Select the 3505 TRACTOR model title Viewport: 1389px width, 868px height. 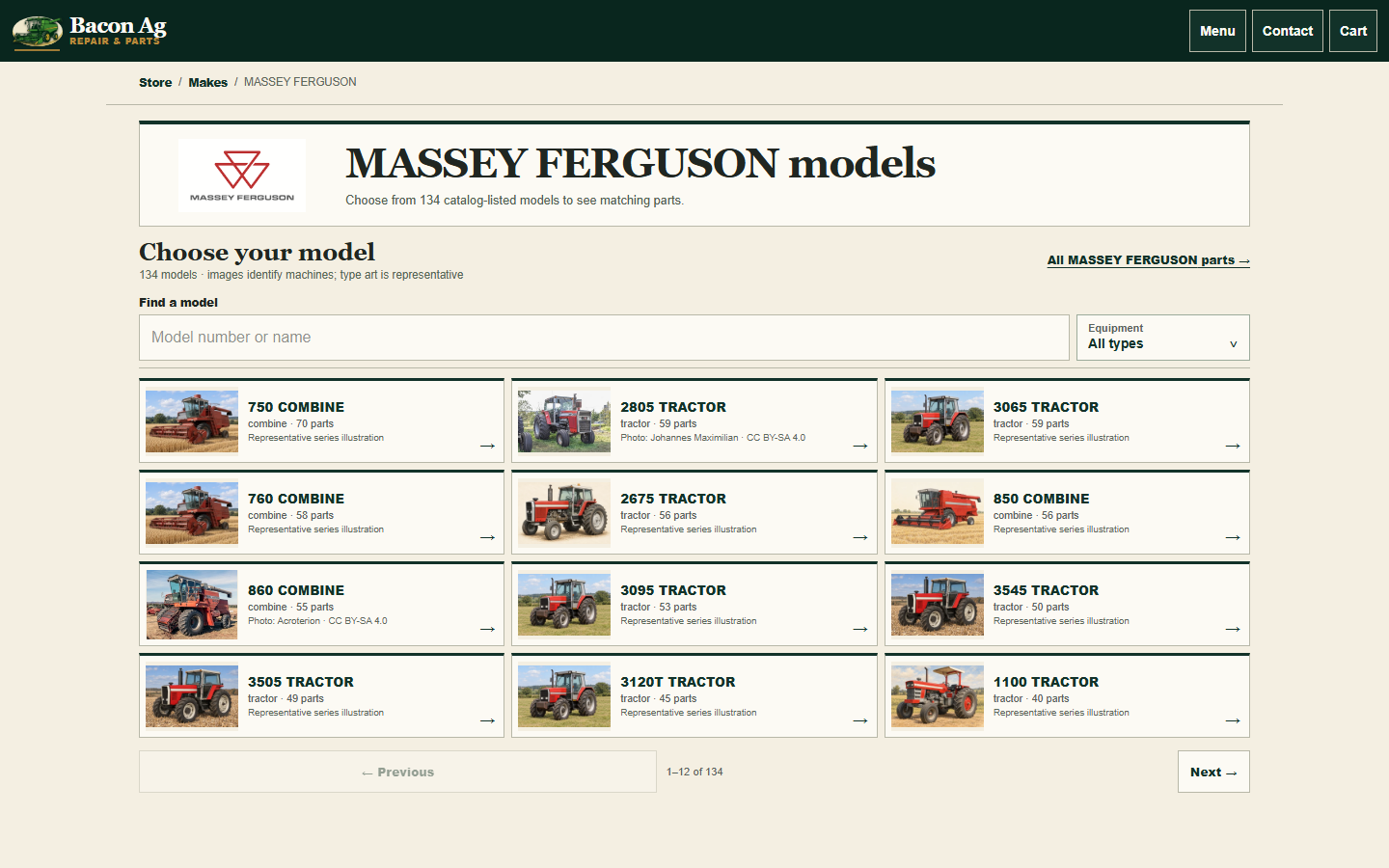pyautogui.click(x=301, y=682)
